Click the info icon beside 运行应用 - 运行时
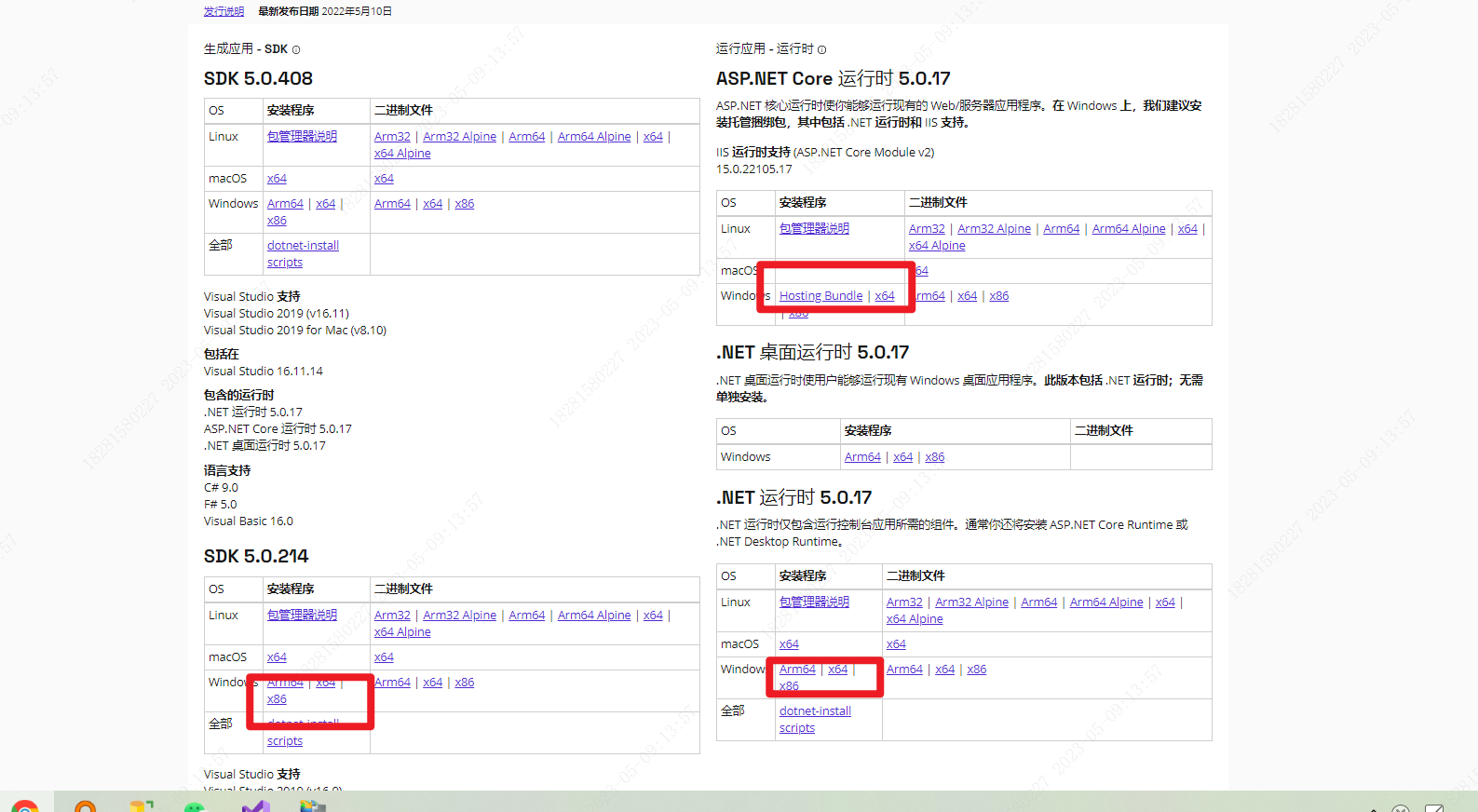The height and width of the screenshot is (812, 1478). point(821,49)
